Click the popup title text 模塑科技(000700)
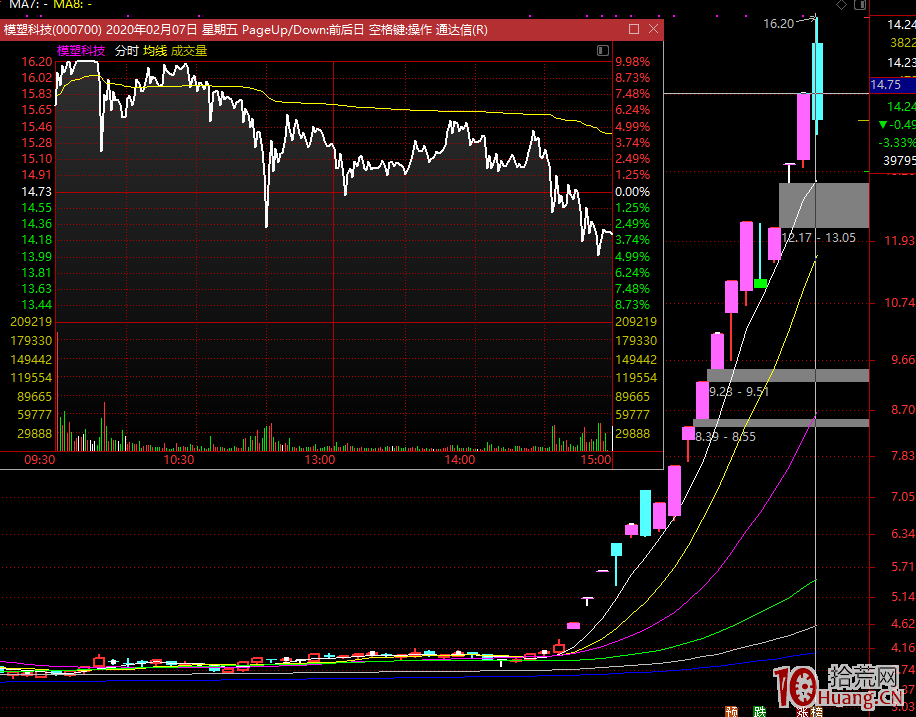The image size is (916, 717). click(53, 30)
